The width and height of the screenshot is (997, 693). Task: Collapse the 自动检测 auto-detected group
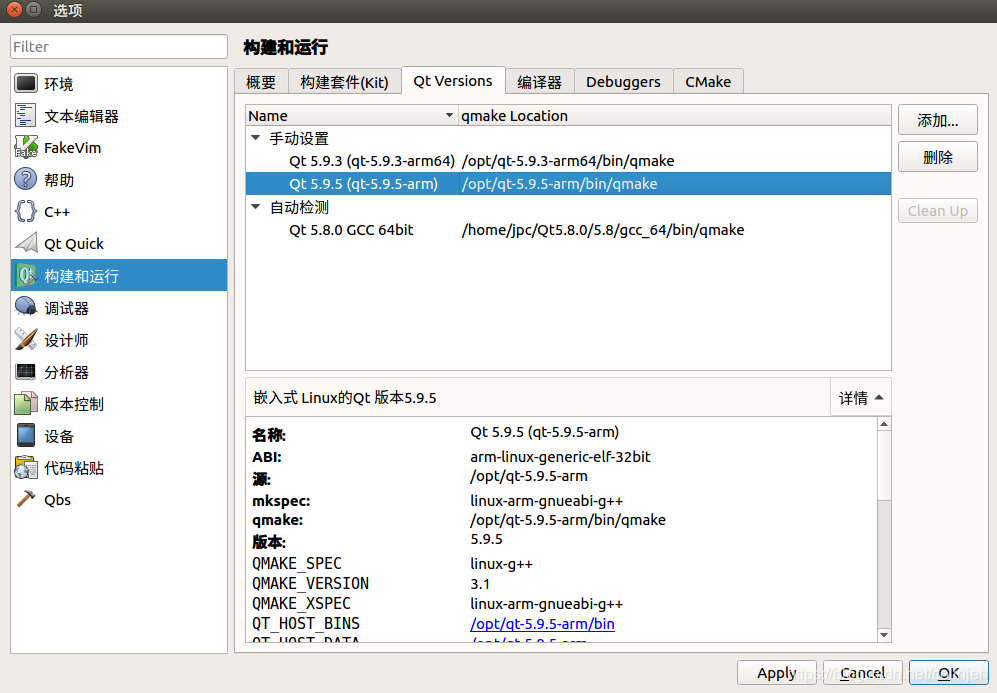point(256,207)
